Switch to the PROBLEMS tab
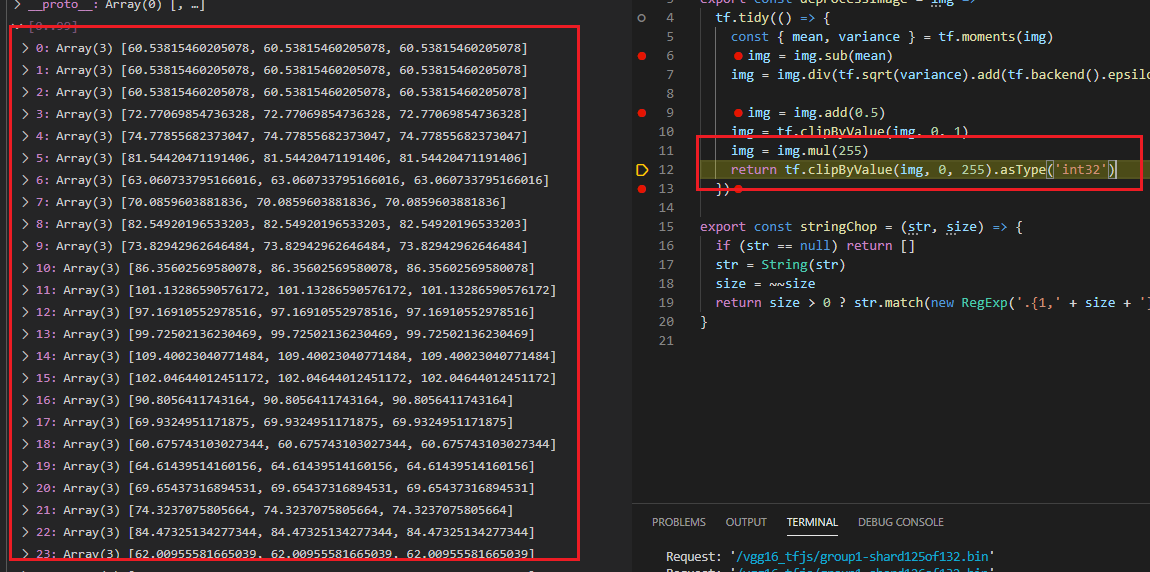Image resolution: width=1150 pixels, height=572 pixels. (678, 522)
